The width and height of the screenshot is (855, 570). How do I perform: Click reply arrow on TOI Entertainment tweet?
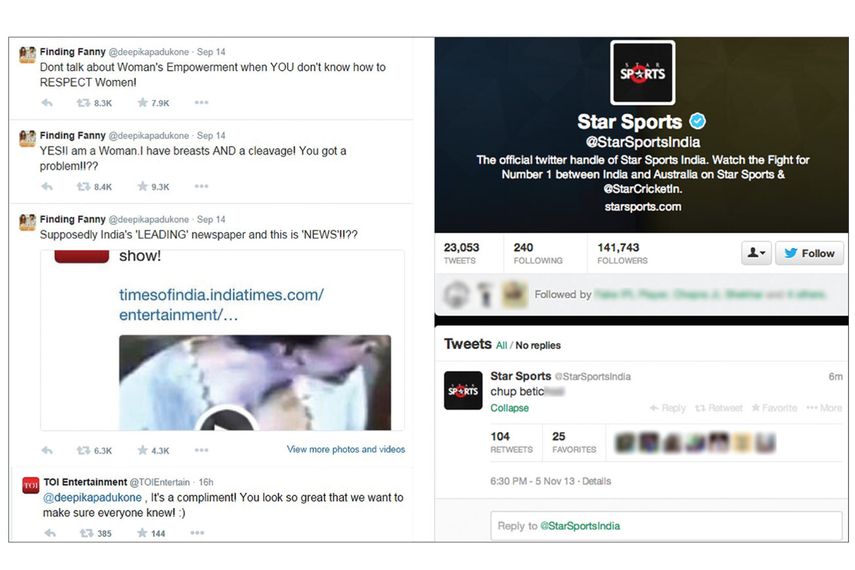(50, 533)
